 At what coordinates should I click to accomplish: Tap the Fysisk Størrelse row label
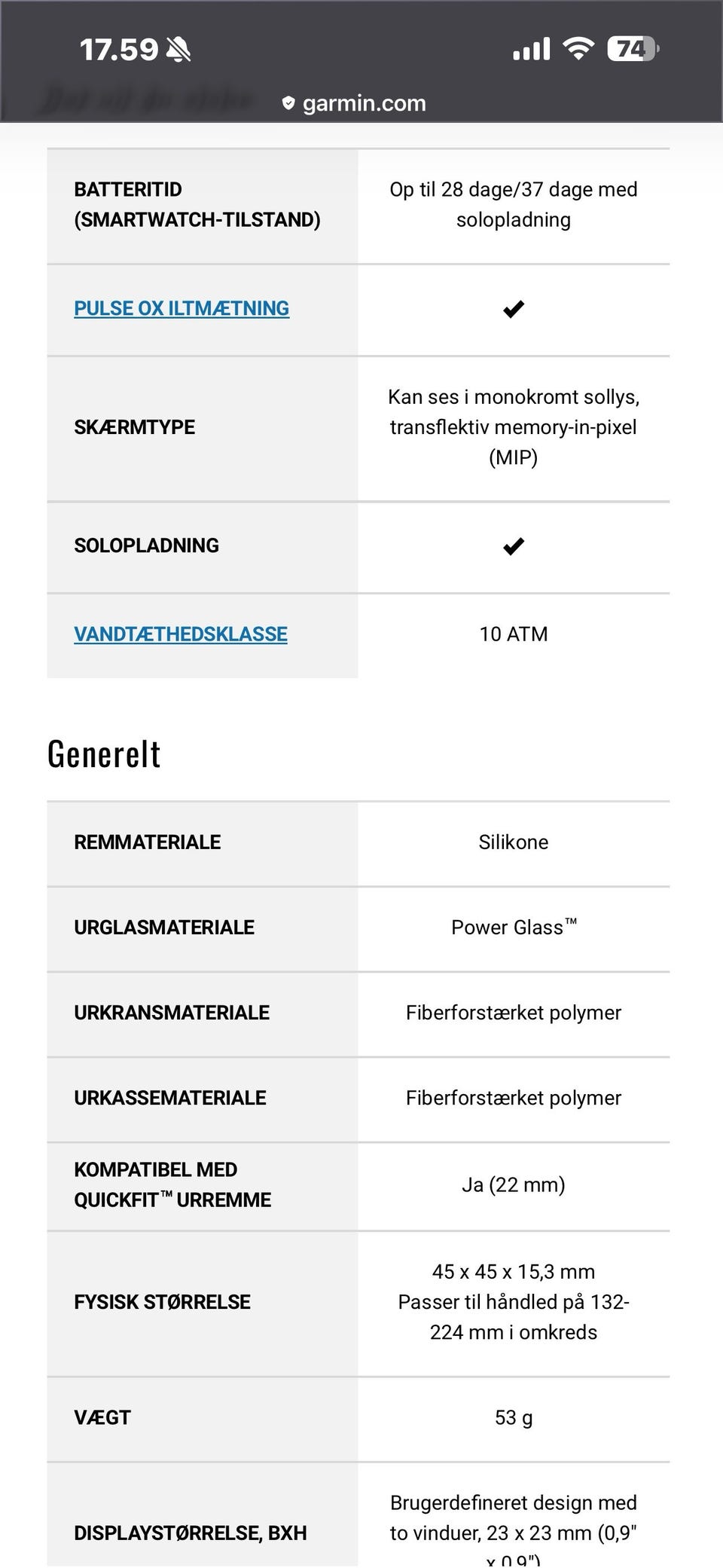tap(162, 1302)
